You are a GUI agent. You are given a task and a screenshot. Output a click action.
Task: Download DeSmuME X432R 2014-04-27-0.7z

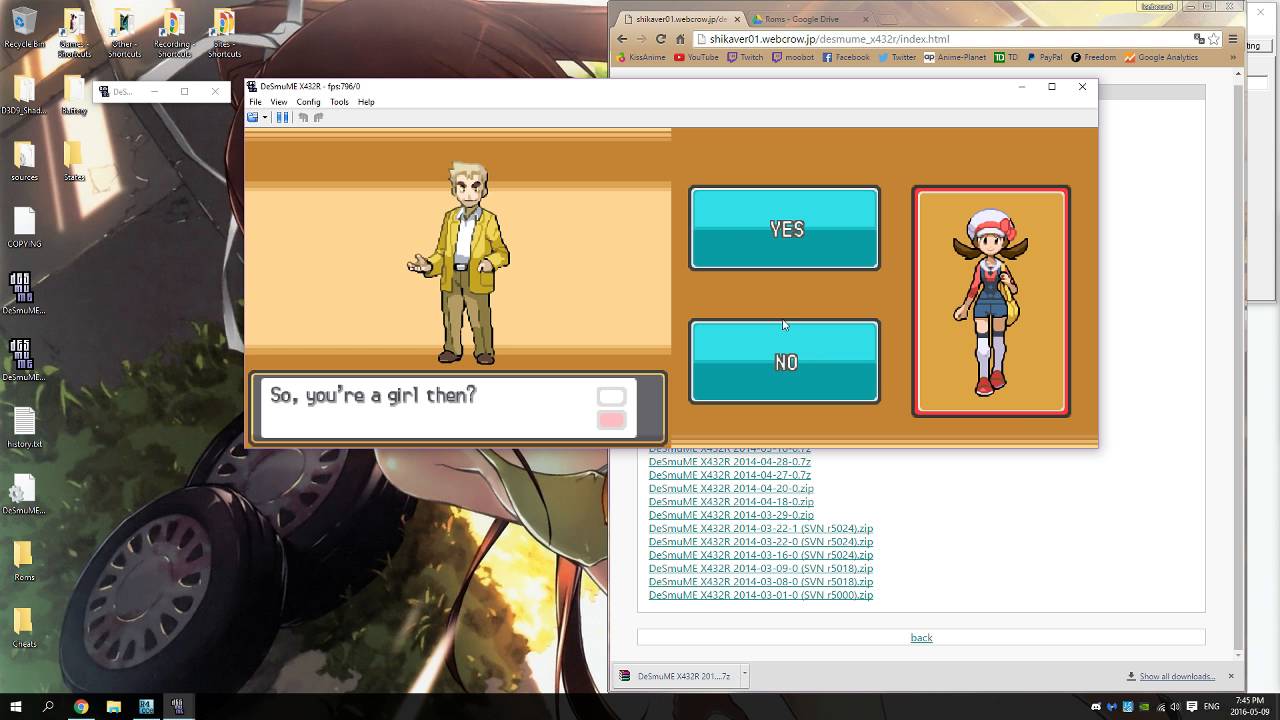(730, 475)
